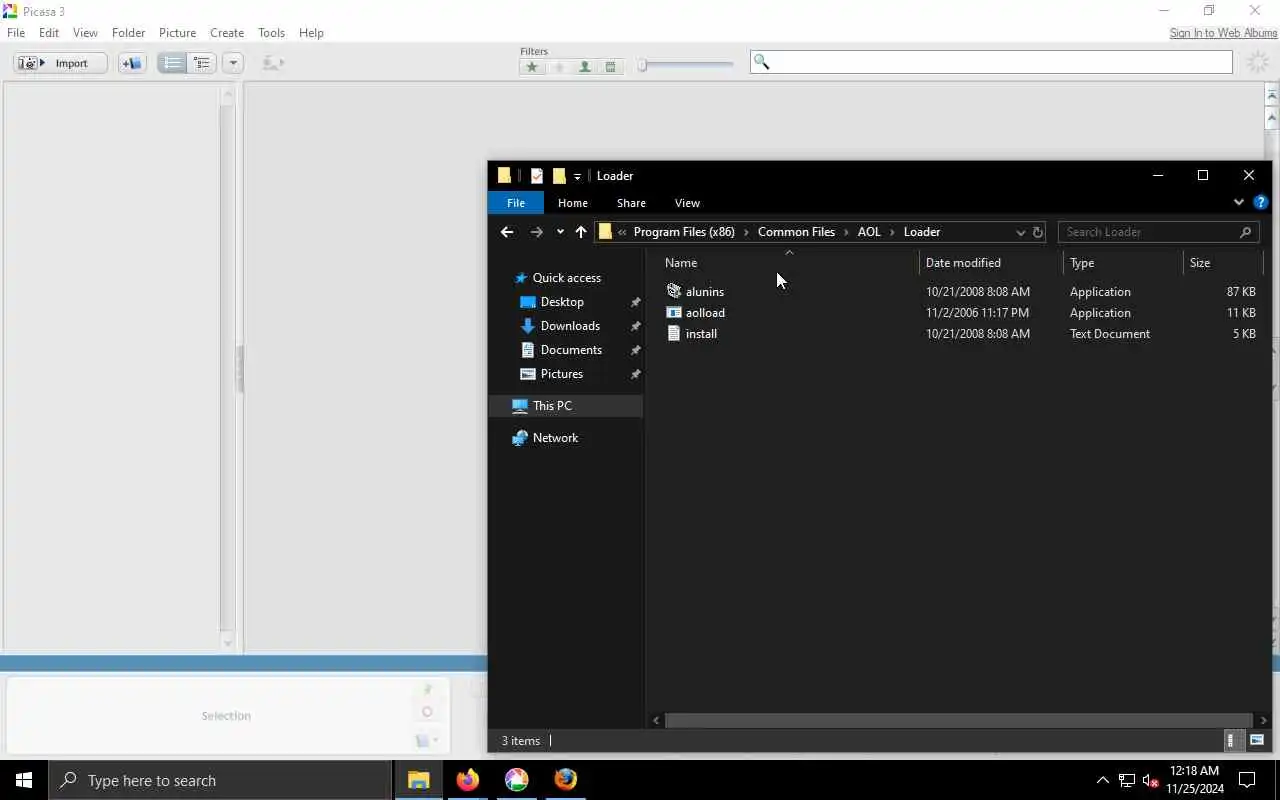
Task: Click the New folder quick access toolbar icon
Action: pyautogui.click(x=559, y=176)
